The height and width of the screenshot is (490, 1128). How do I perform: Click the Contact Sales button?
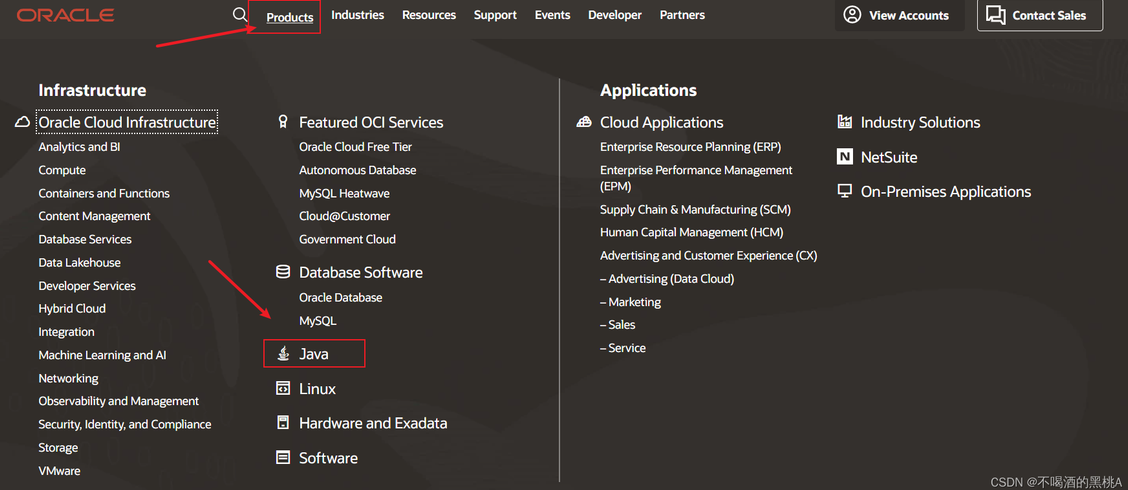[1040, 15]
